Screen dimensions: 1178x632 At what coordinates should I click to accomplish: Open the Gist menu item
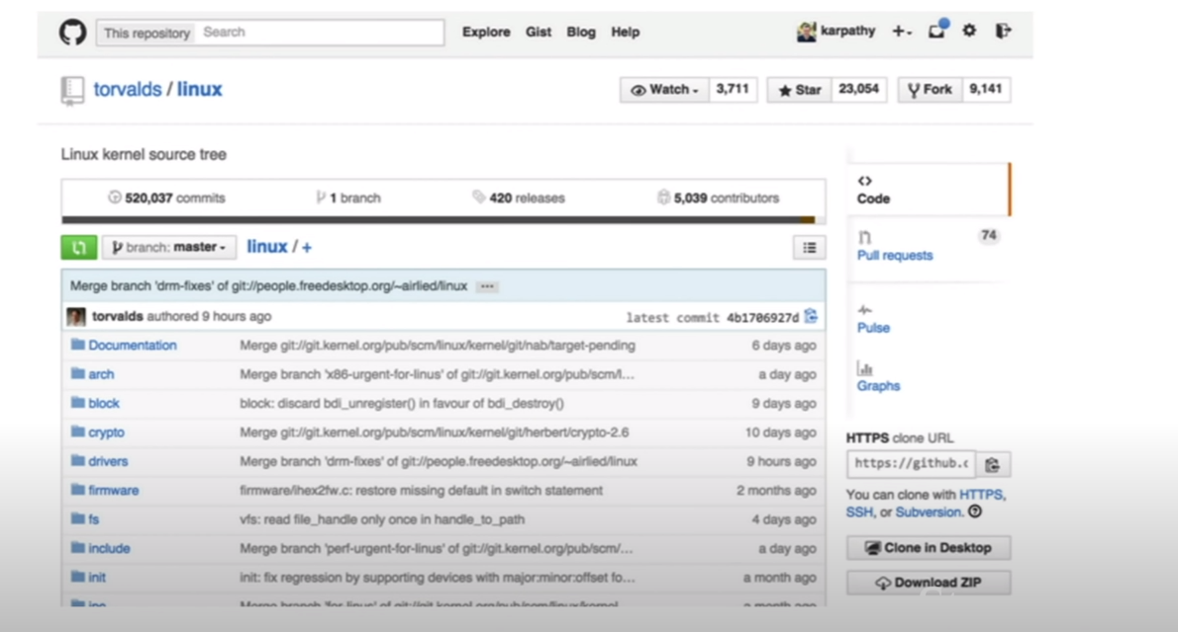click(538, 32)
